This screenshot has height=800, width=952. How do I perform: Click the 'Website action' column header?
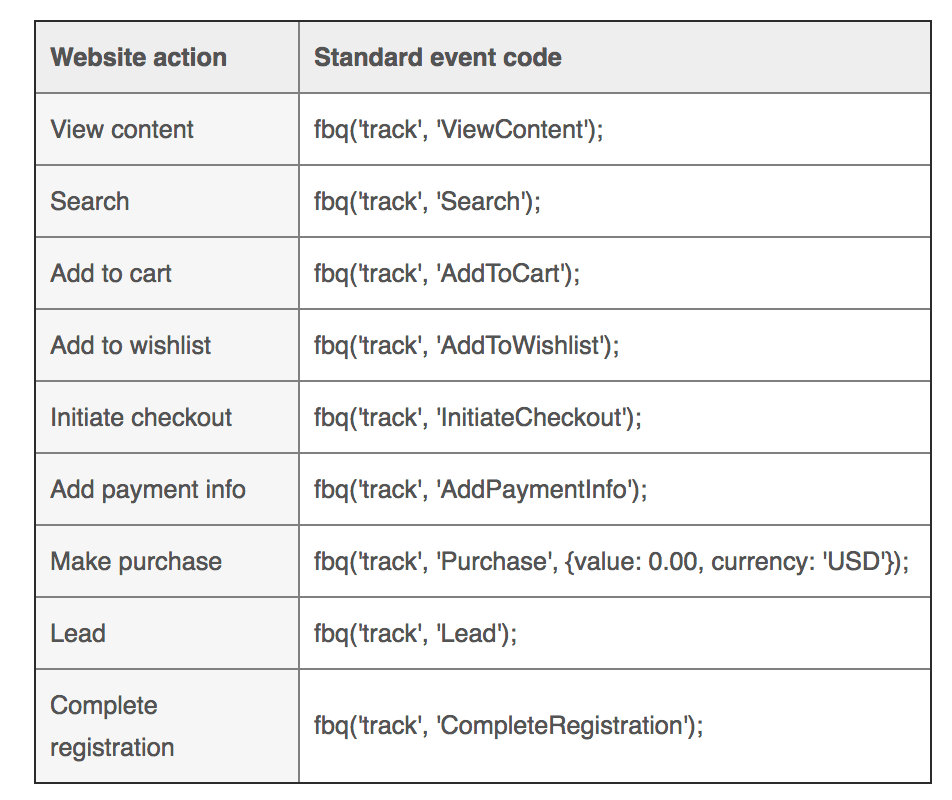tap(139, 57)
